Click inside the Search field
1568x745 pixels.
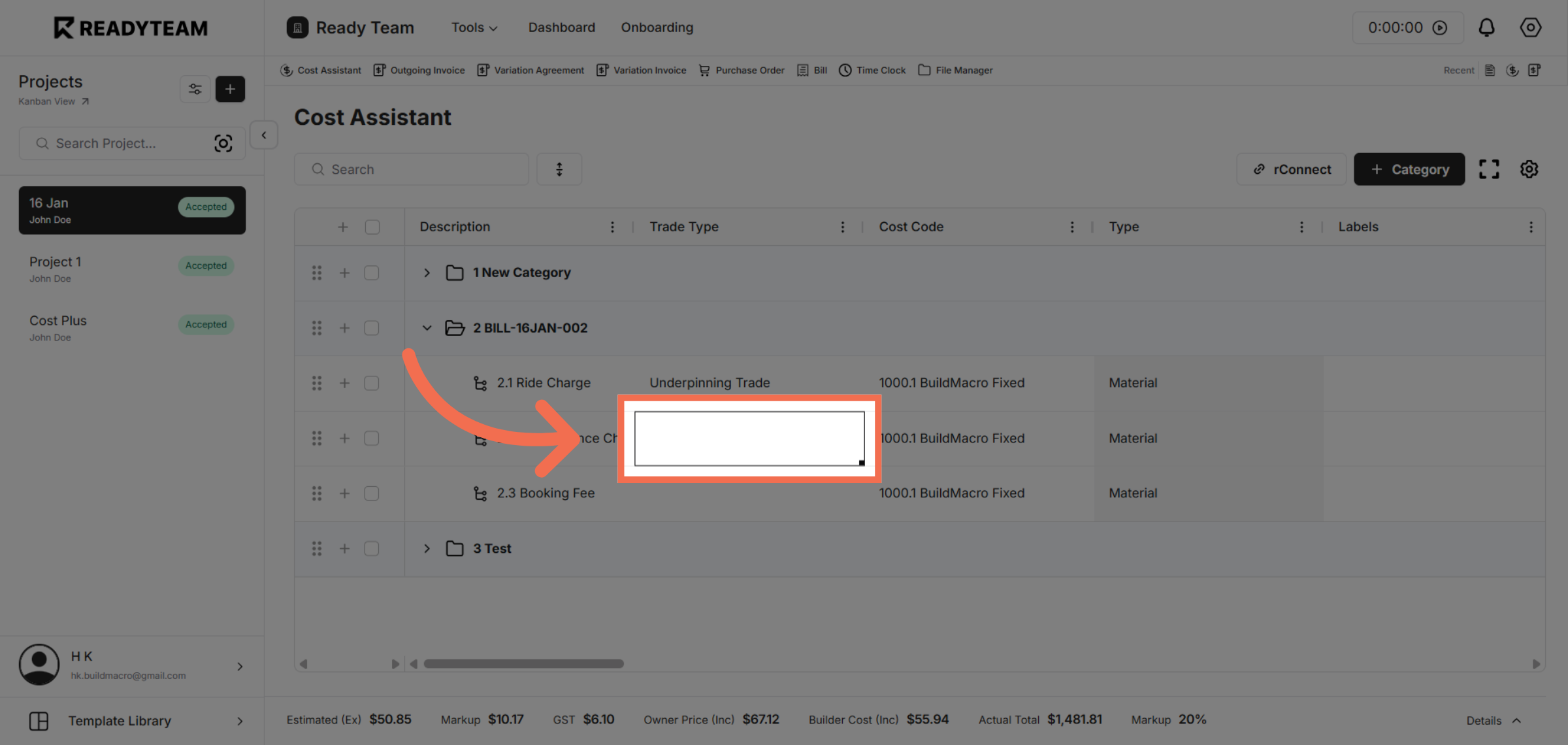[x=411, y=169]
